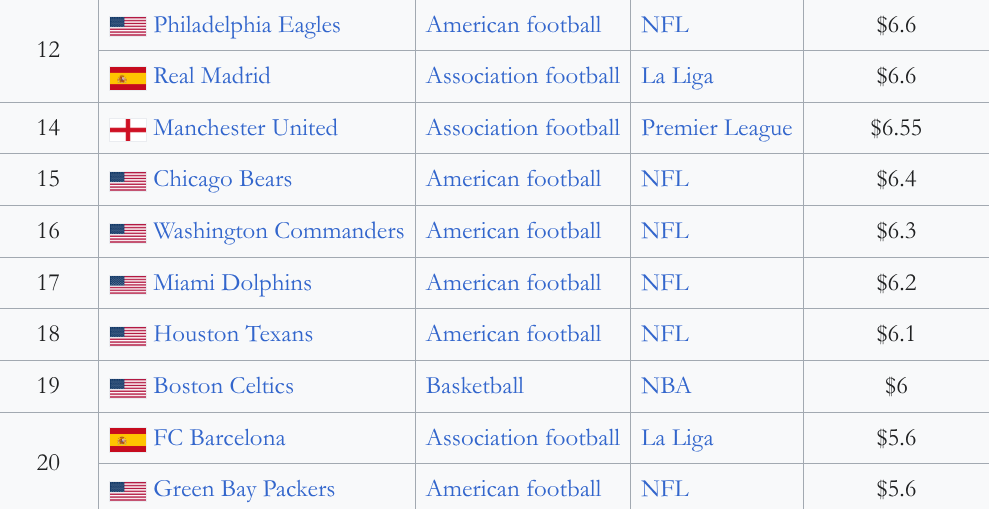This screenshot has height=509, width=989.
Task: Click the US flag beside Miami Dolphins
Action: click(x=128, y=284)
